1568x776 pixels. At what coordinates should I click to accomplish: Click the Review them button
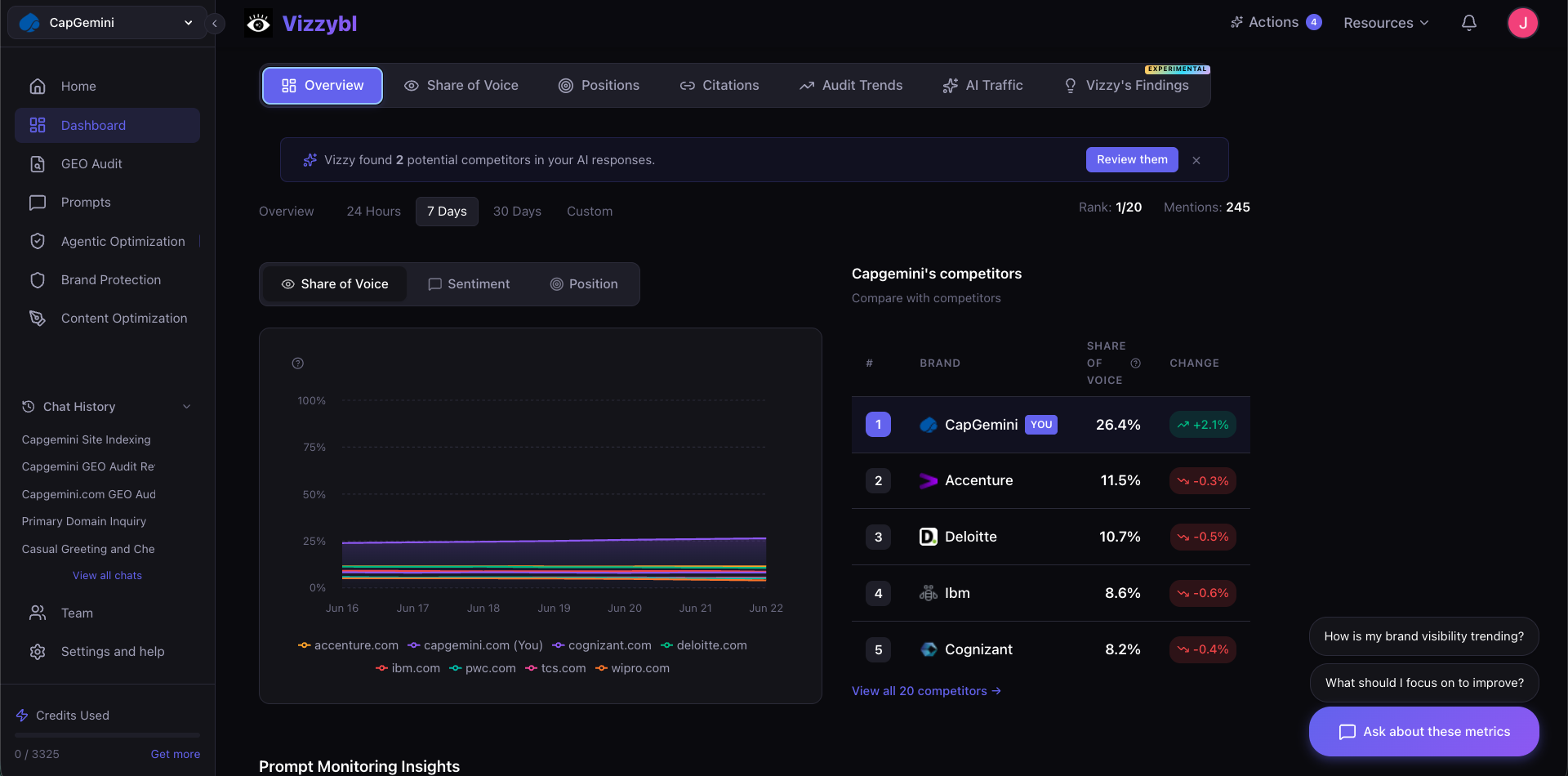coord(1132,160)
